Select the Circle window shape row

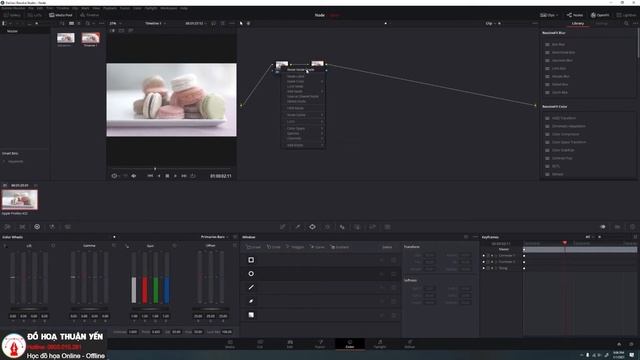click(320, 273)
